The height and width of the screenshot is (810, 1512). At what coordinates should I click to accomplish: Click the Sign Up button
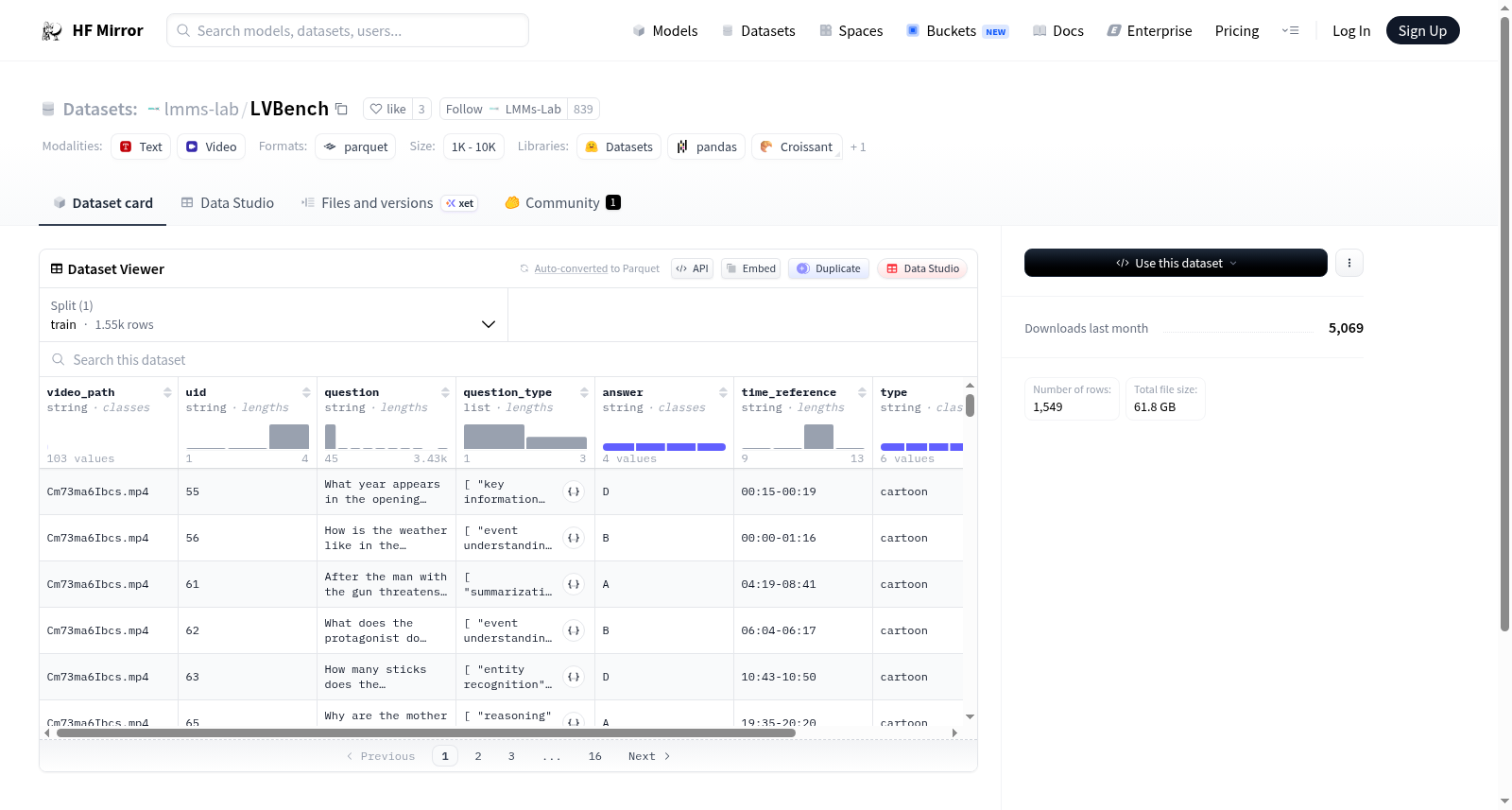point(1422,30)
